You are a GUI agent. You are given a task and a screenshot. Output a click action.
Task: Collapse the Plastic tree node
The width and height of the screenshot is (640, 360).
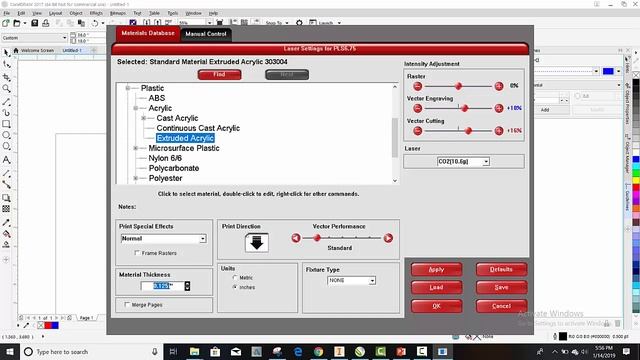pos(128,88)
